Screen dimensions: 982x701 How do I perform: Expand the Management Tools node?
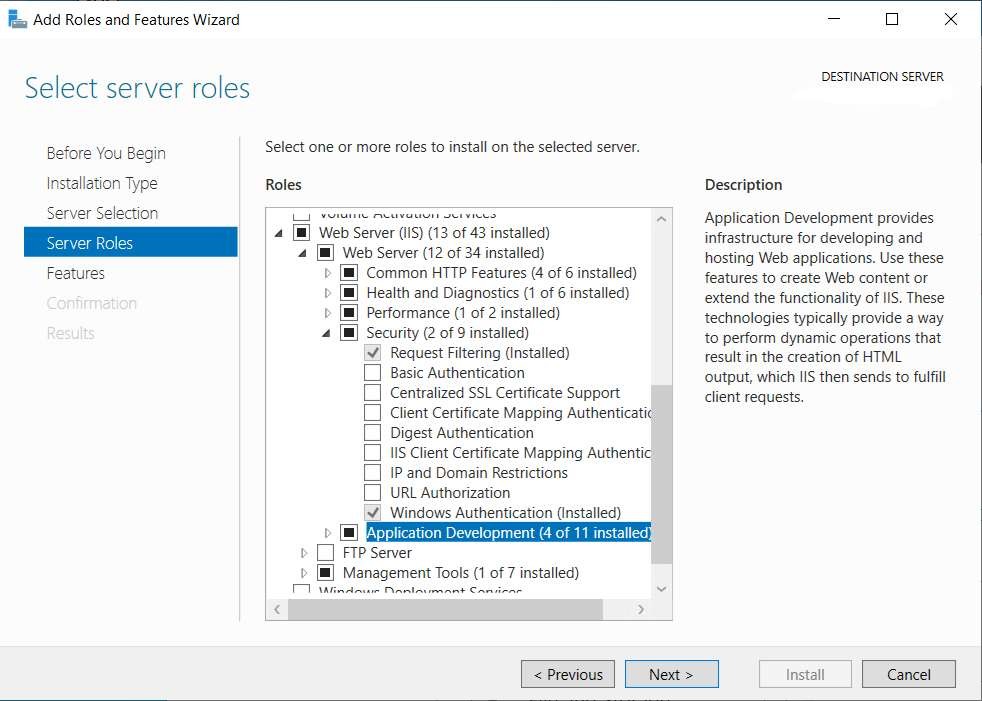click(304, 573)
